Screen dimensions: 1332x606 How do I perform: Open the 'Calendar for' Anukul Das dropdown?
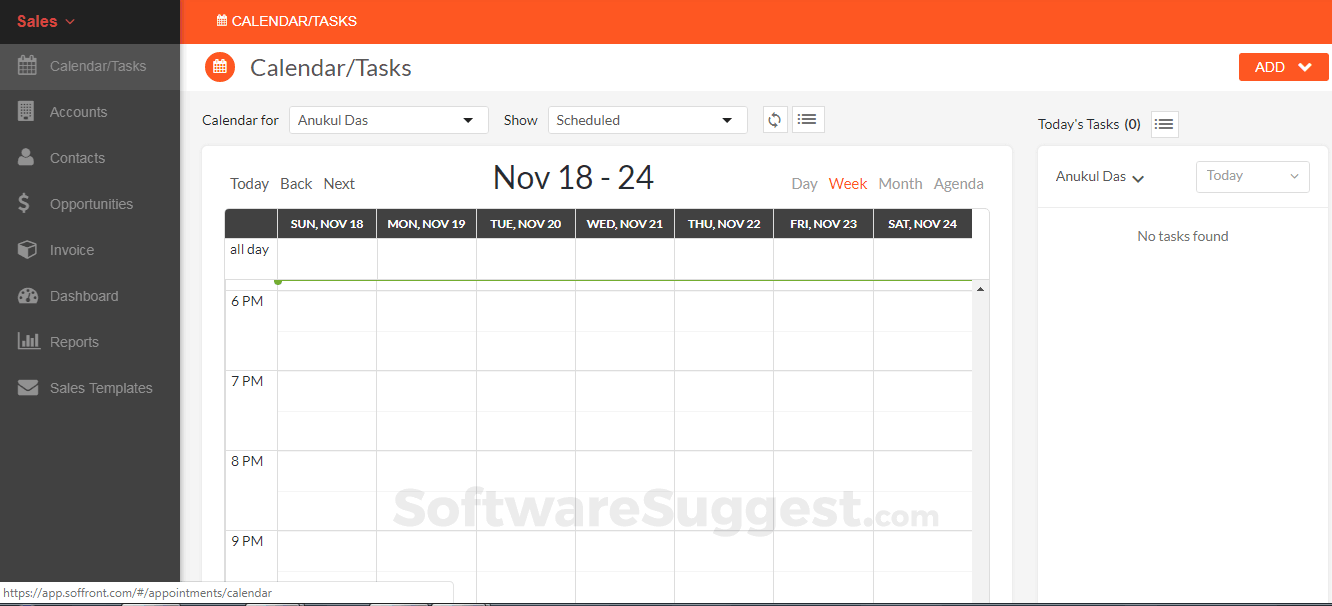tap(388, 120)
